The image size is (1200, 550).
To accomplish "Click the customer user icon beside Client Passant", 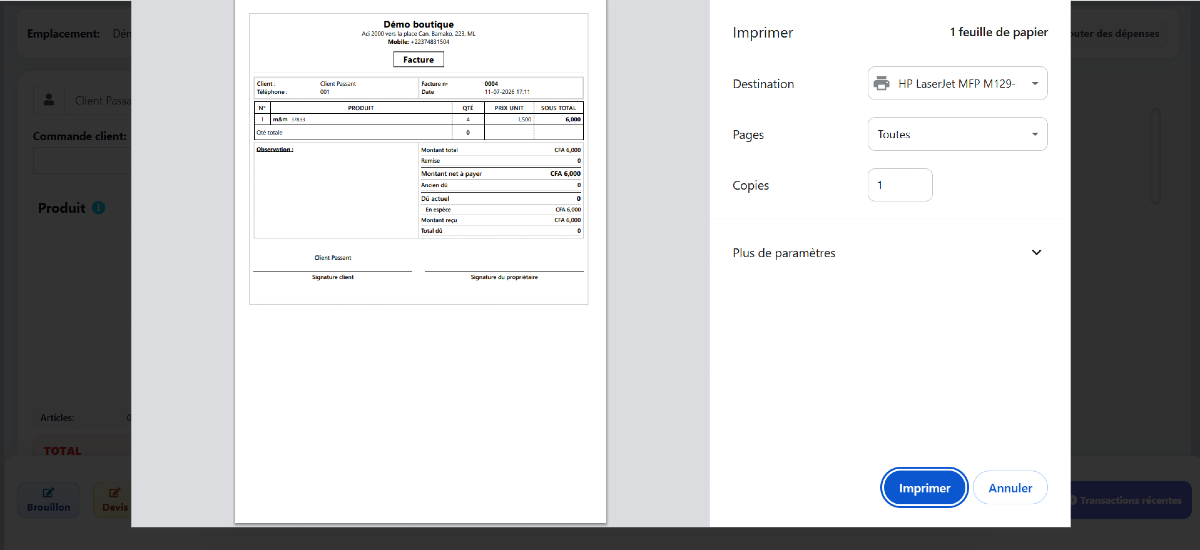I will (48, 100).
